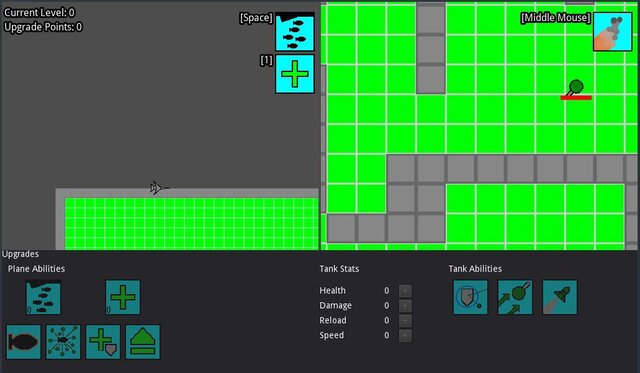Select the scatter burst upgrade icon
This screenshot has width=640, height=373.
coord(63,342)
